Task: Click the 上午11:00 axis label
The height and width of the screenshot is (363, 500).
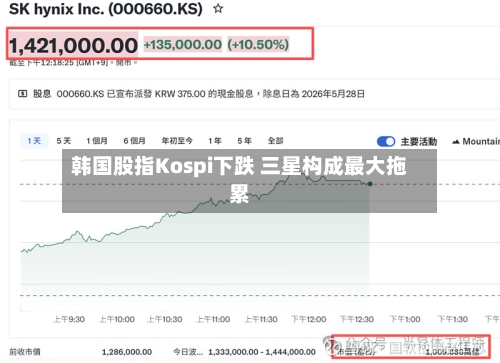Action: 213,319
